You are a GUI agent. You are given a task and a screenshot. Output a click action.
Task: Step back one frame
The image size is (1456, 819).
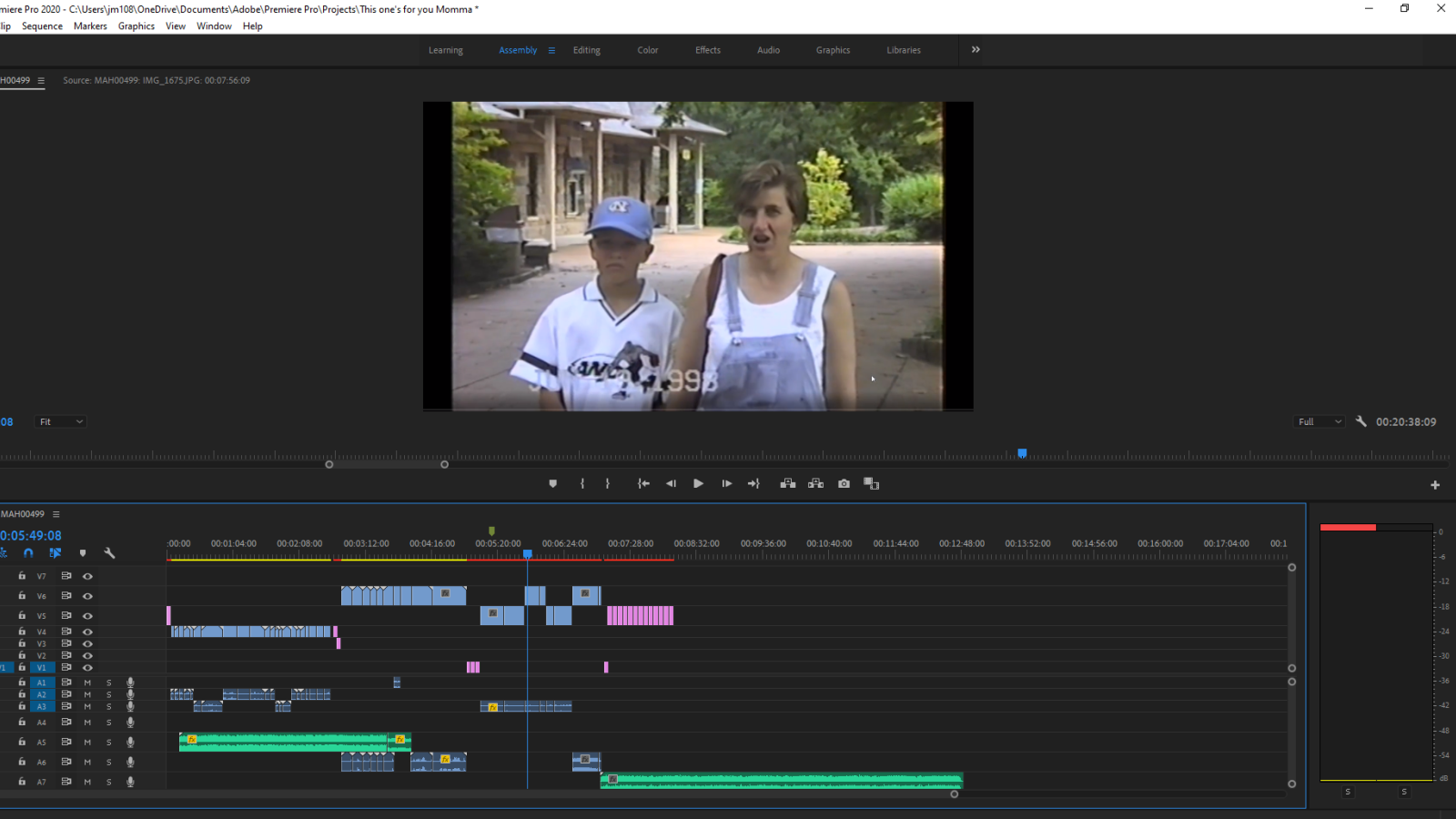coord(671,484)
